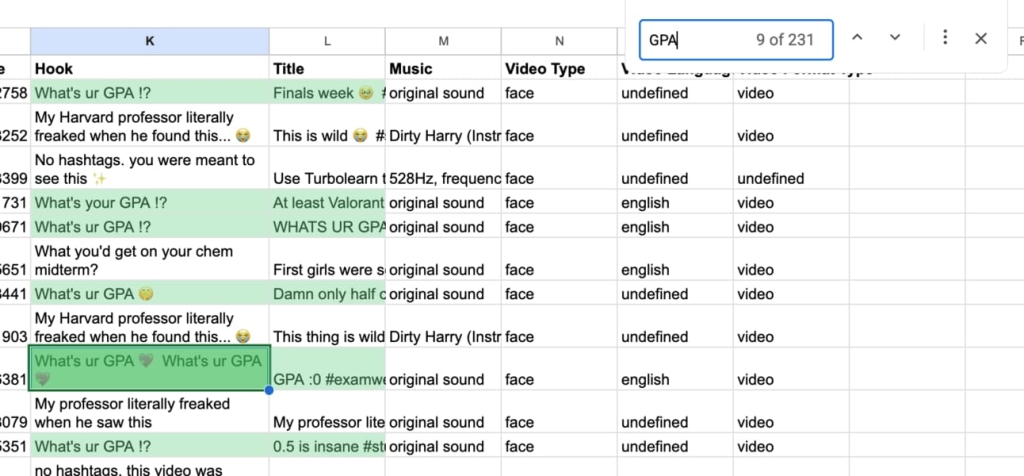Select column K header
The width and height of the screenshot is (1024, 476).
pyautogui.click(x=150, y=41)
